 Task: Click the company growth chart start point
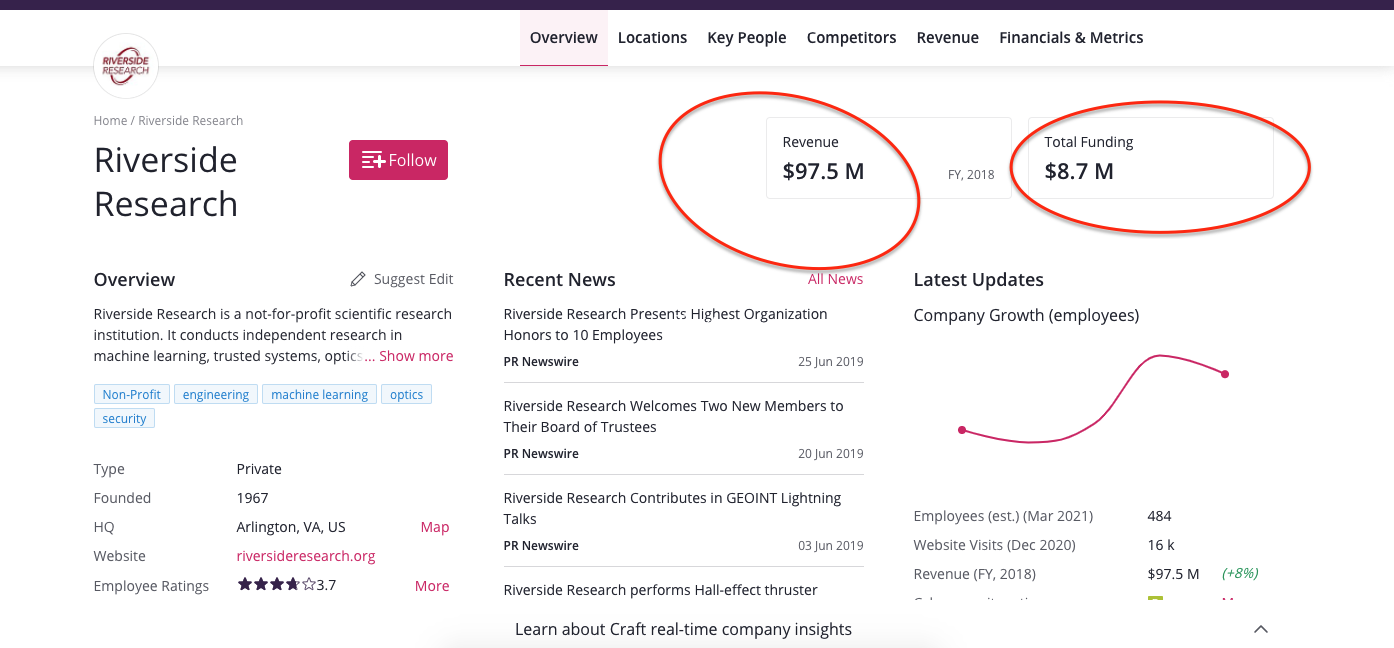(x=962, y=430)
